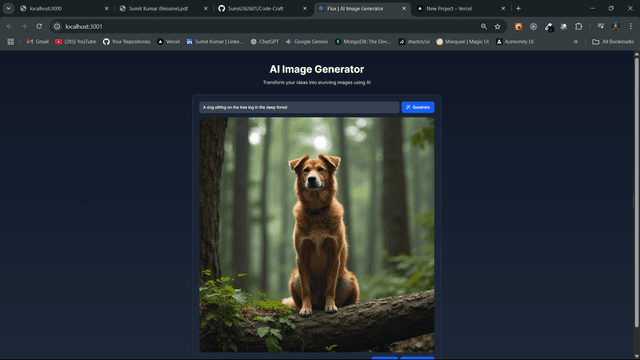This screenshot has height=360, width=640.
Task: Click the Generate button with wand icon
Action: pos(418,107)
